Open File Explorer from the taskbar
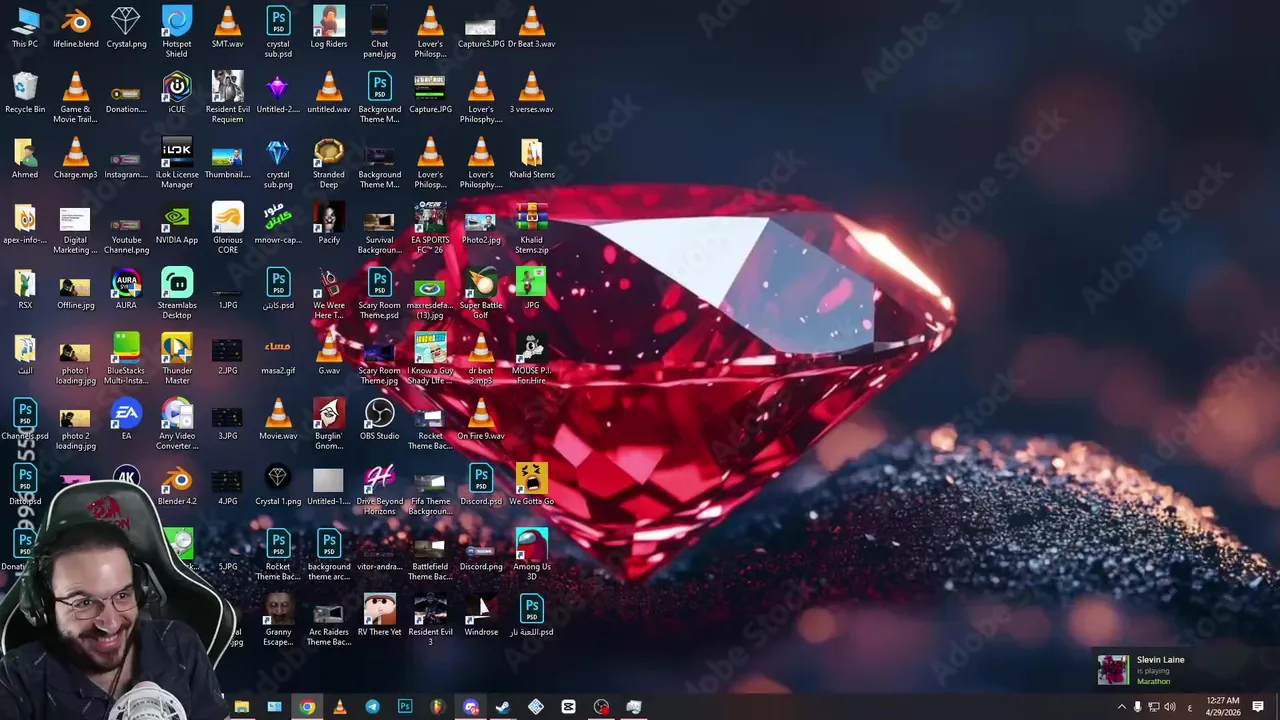The image size is (1280, 720). pos(241,707)
